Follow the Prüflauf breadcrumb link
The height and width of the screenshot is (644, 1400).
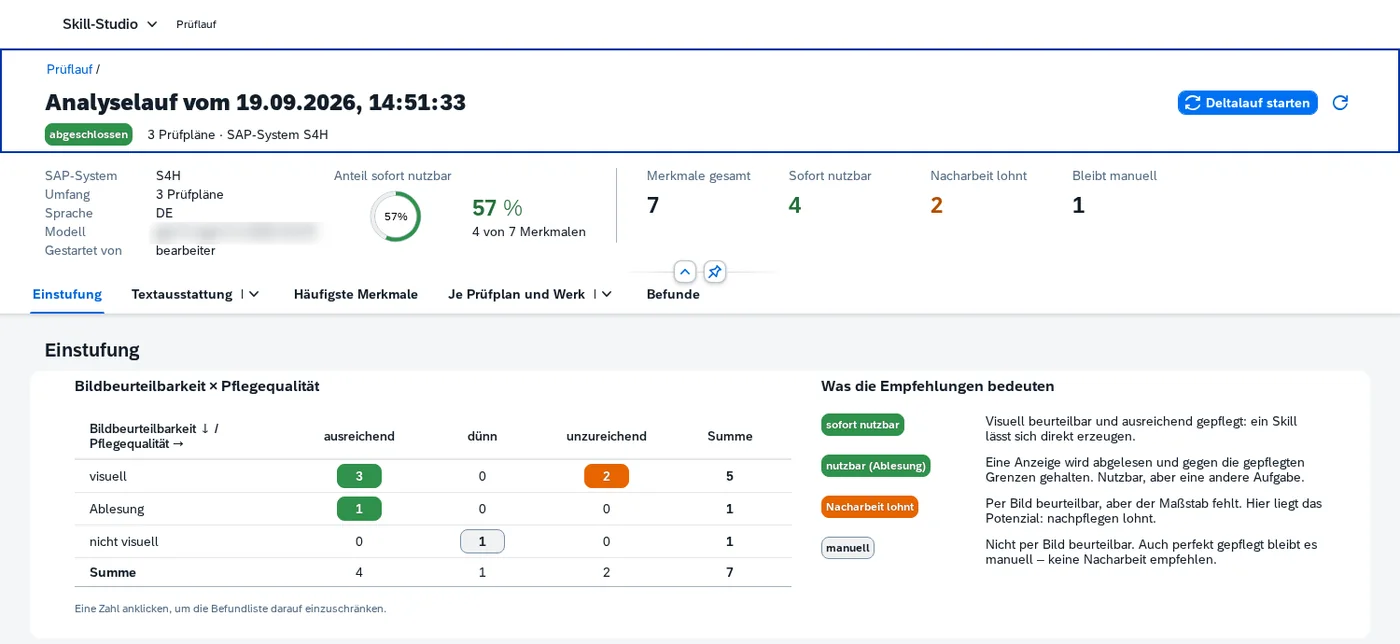69,69
